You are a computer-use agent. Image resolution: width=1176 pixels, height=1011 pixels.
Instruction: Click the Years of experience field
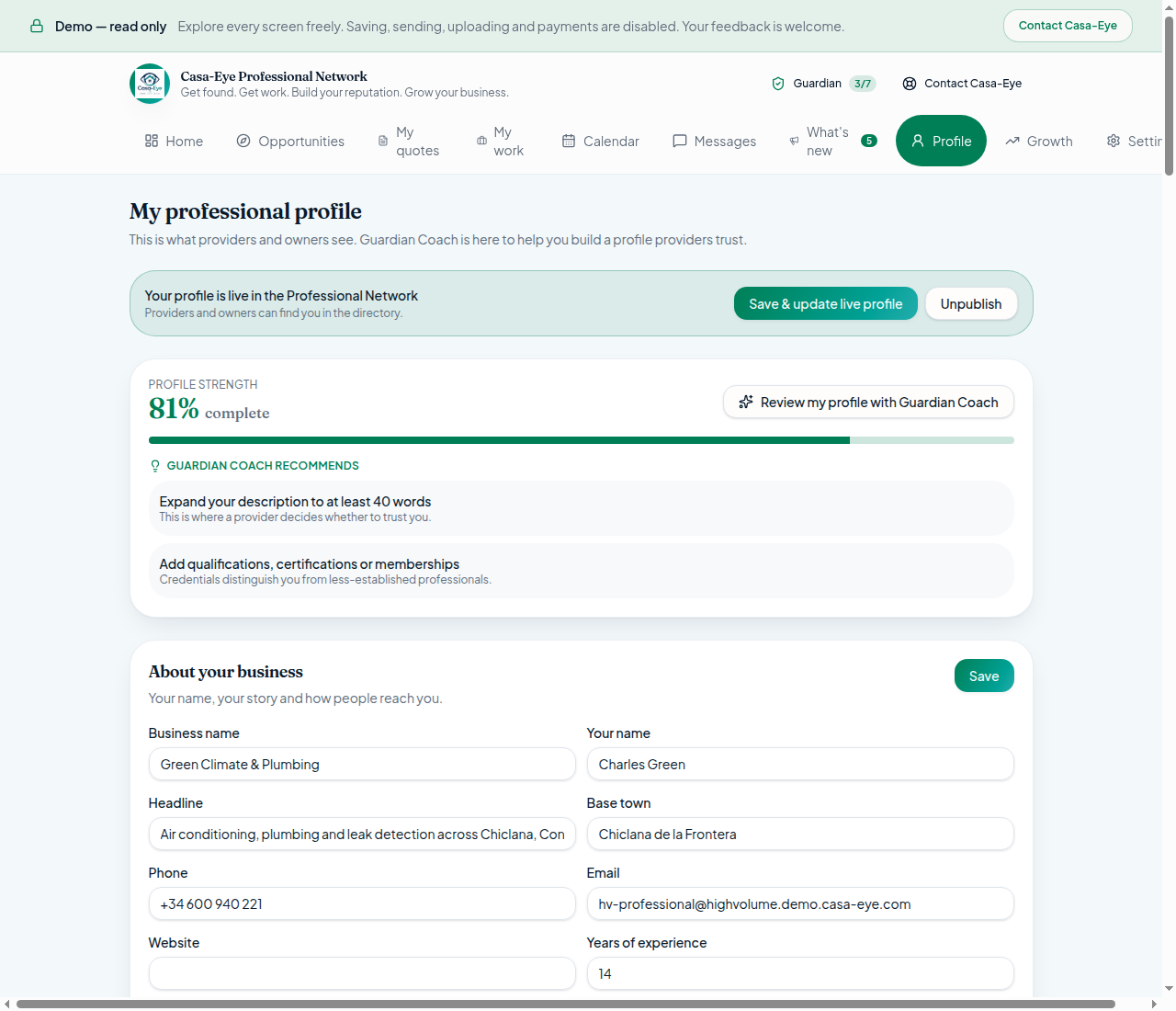click(x=800, y=973)
